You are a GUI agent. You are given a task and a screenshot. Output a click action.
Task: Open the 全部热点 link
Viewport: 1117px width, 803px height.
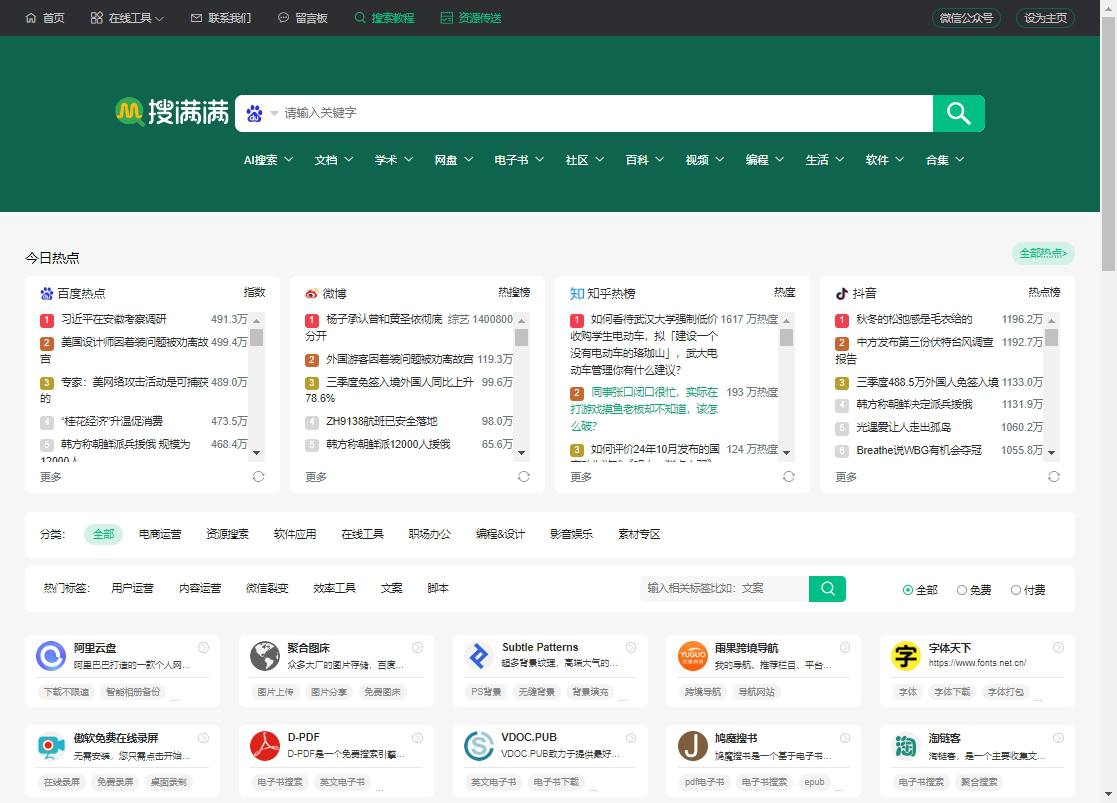coord(1043,253)
